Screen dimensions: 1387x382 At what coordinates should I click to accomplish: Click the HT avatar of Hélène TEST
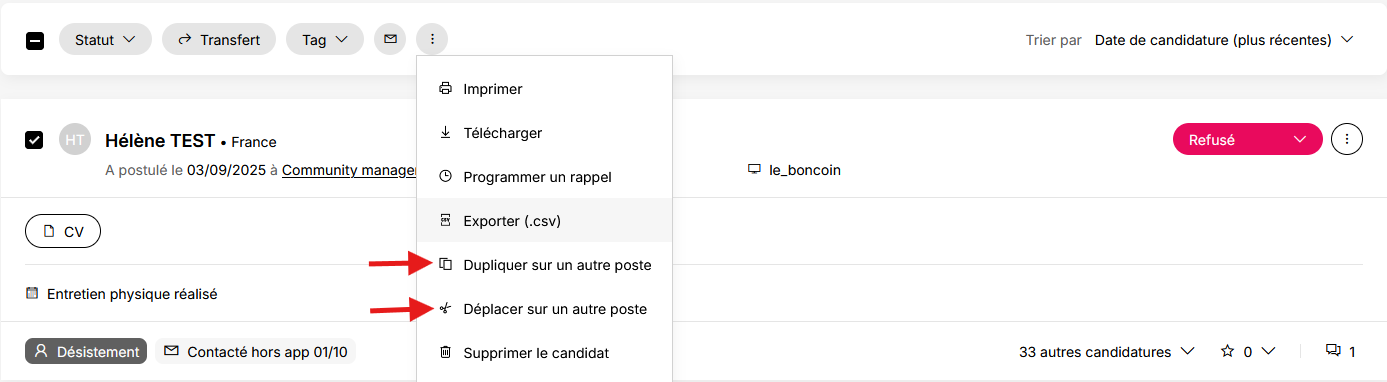[x=75, y=140]
